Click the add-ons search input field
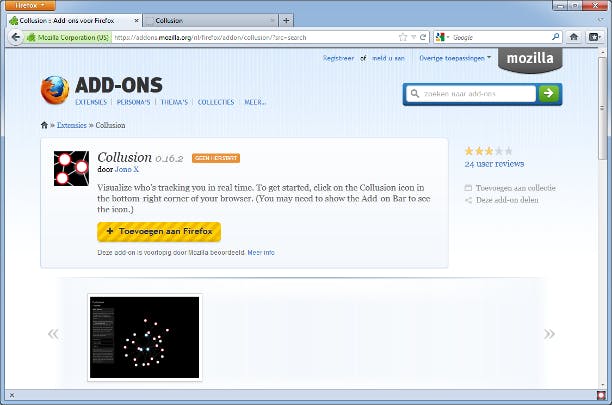 point(471,94)
